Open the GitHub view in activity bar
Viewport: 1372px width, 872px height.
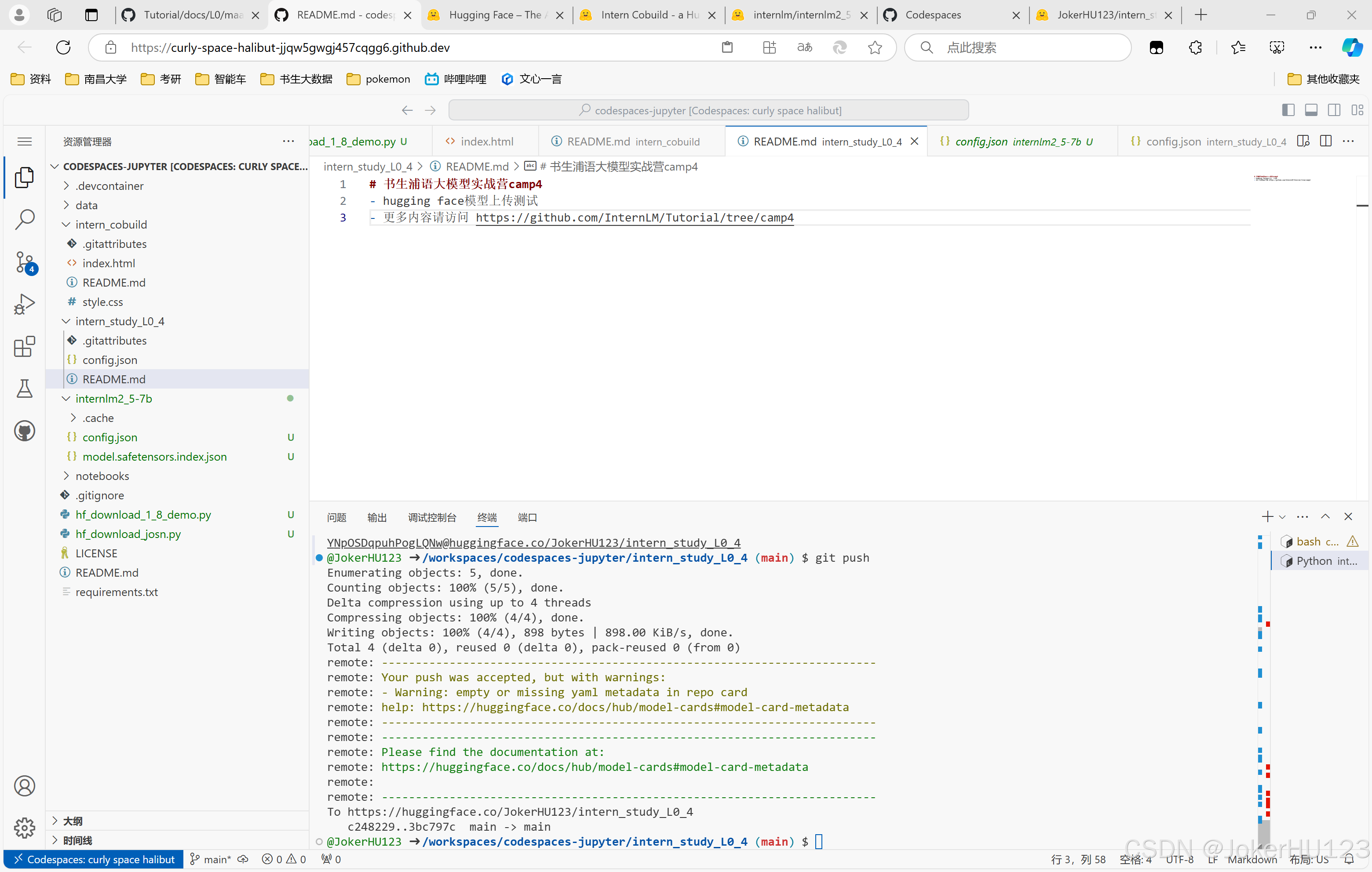point(25,431)
